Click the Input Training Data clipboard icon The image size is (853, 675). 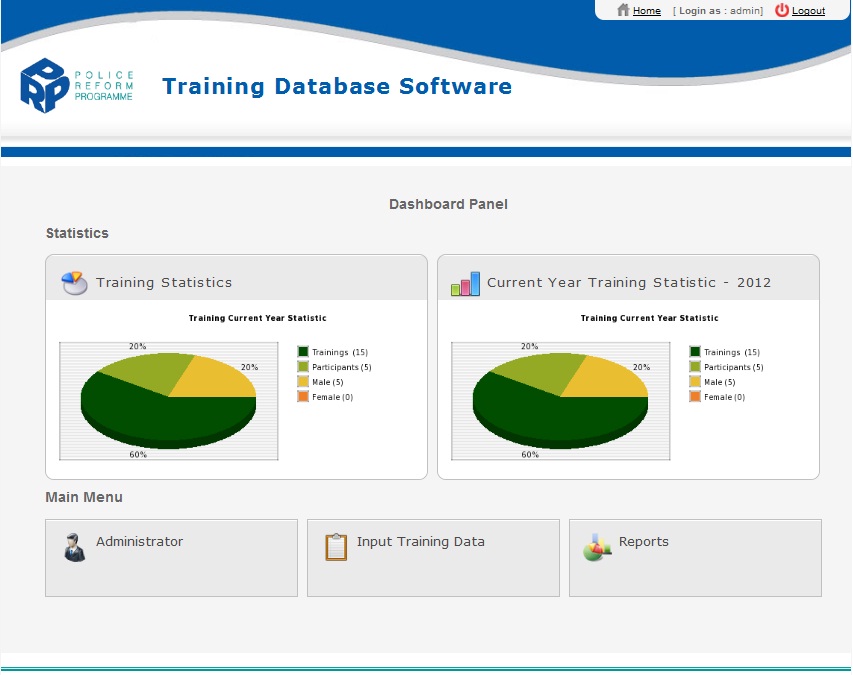pos(336,547)
